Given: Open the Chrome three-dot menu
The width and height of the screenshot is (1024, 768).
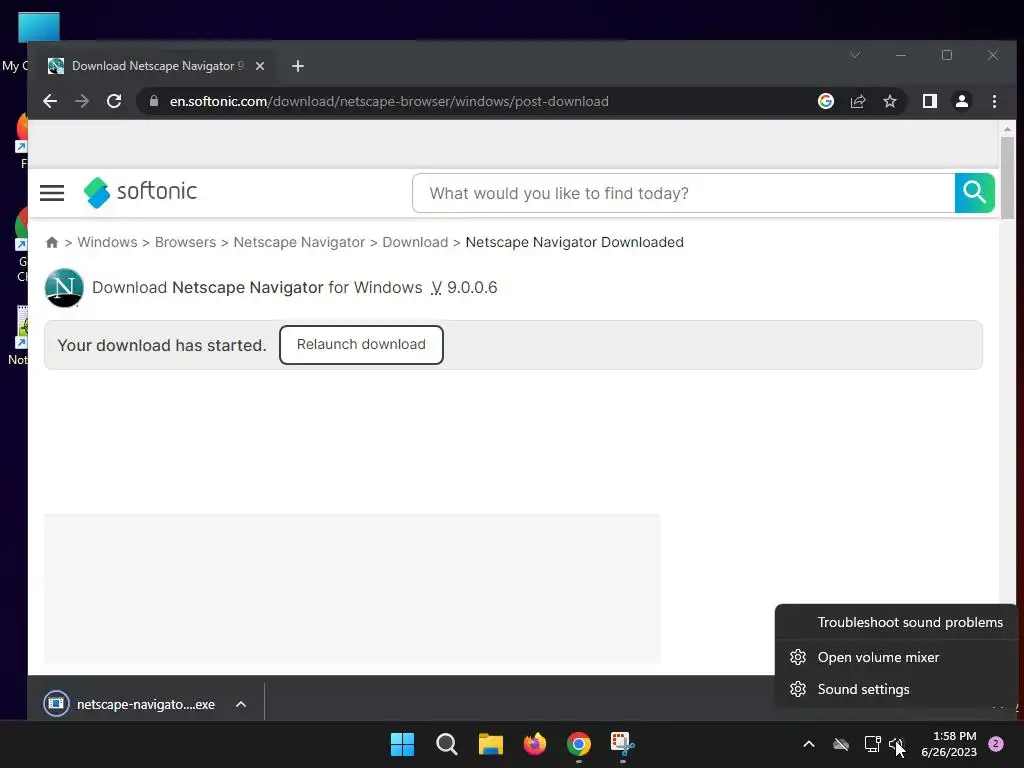Looking at the screenshot, I should pyautogui.click(x=994, y=101).
